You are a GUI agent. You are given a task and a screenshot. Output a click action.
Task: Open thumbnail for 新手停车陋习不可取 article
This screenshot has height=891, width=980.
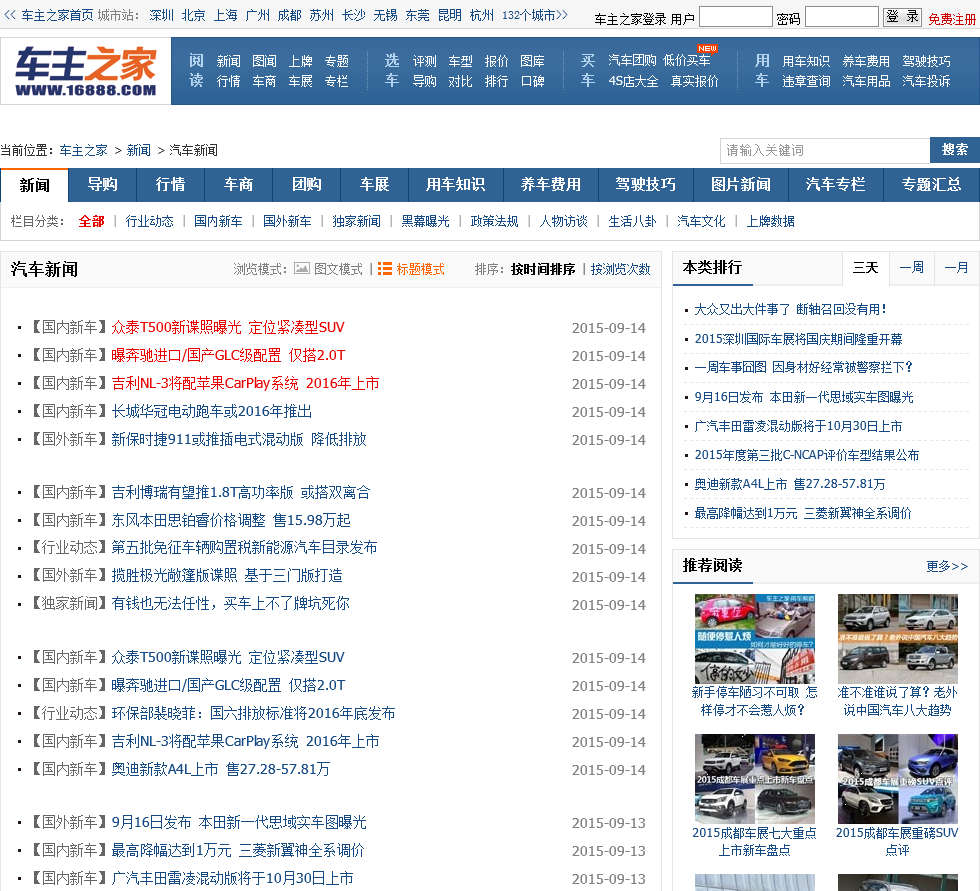[x=754, y=639]
